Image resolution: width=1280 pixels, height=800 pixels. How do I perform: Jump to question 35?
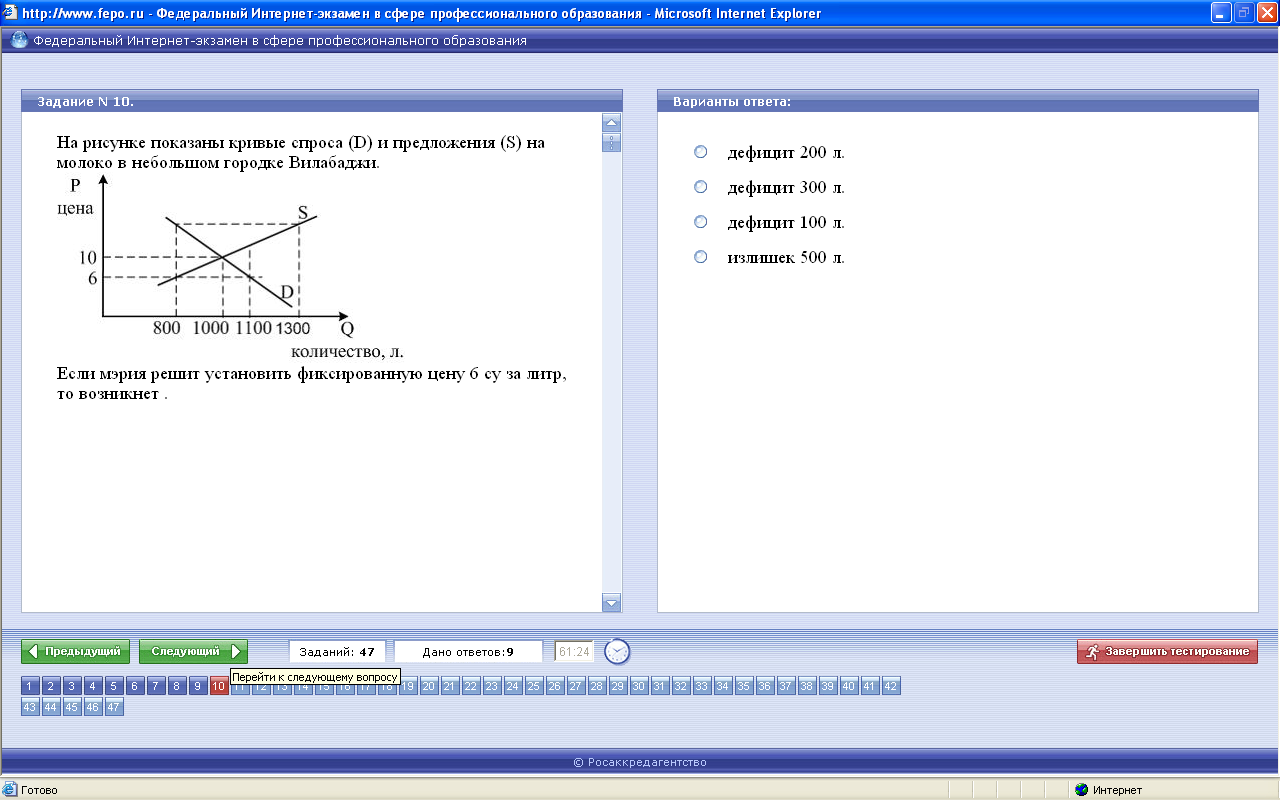(x=744, y=686)
